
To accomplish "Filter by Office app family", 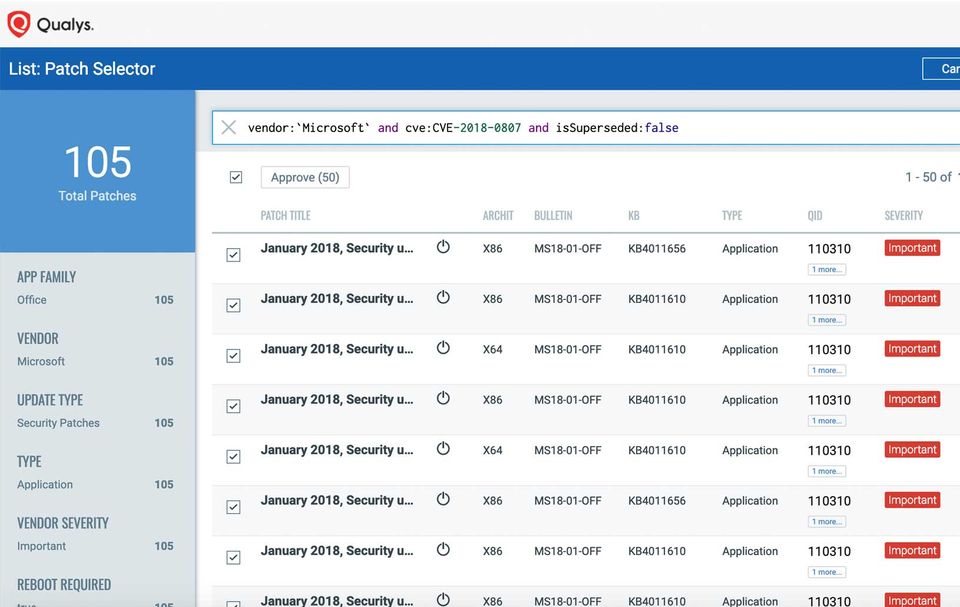I will [x=32, y=300].
